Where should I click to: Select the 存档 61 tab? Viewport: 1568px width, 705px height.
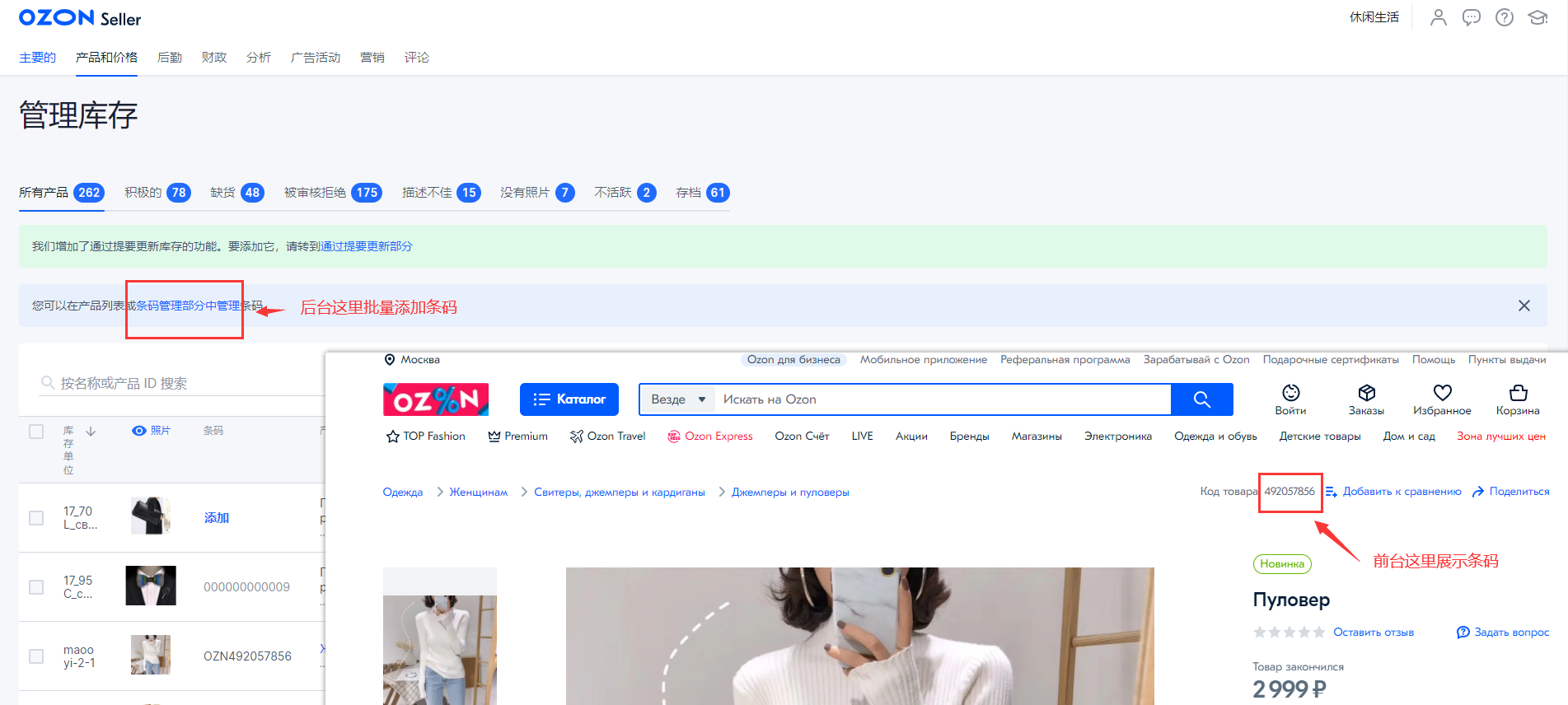coord(703,193)
